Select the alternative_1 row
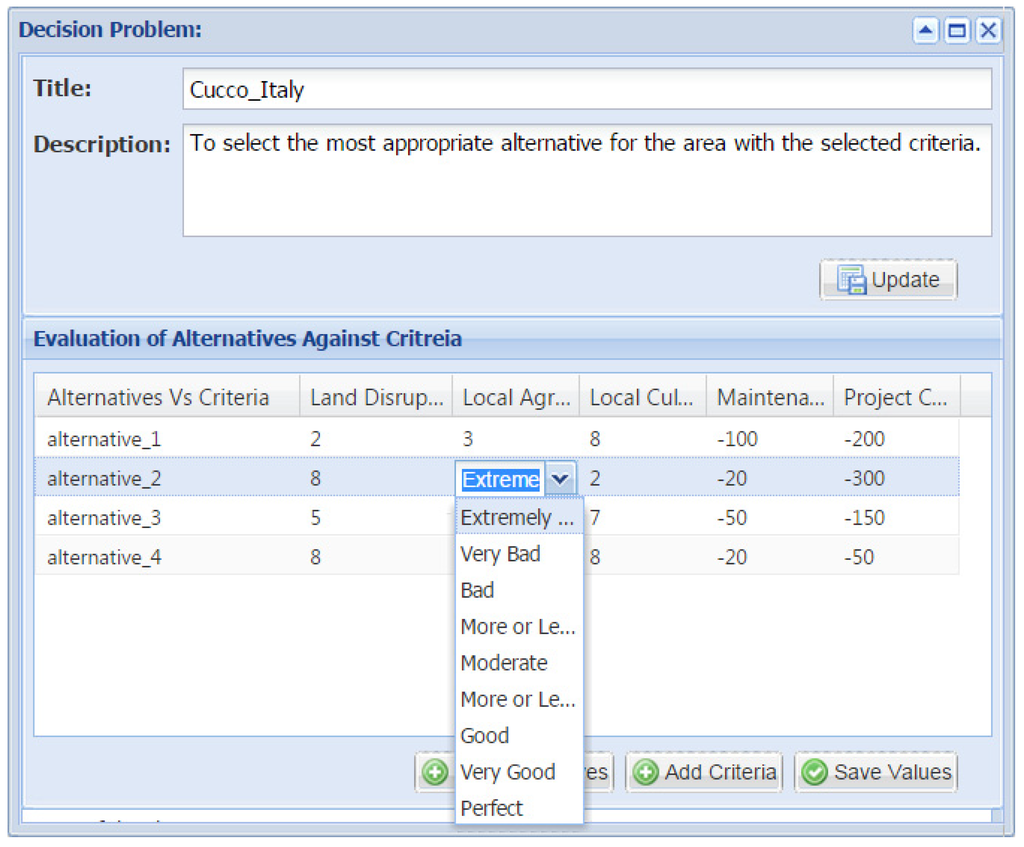 104,439
